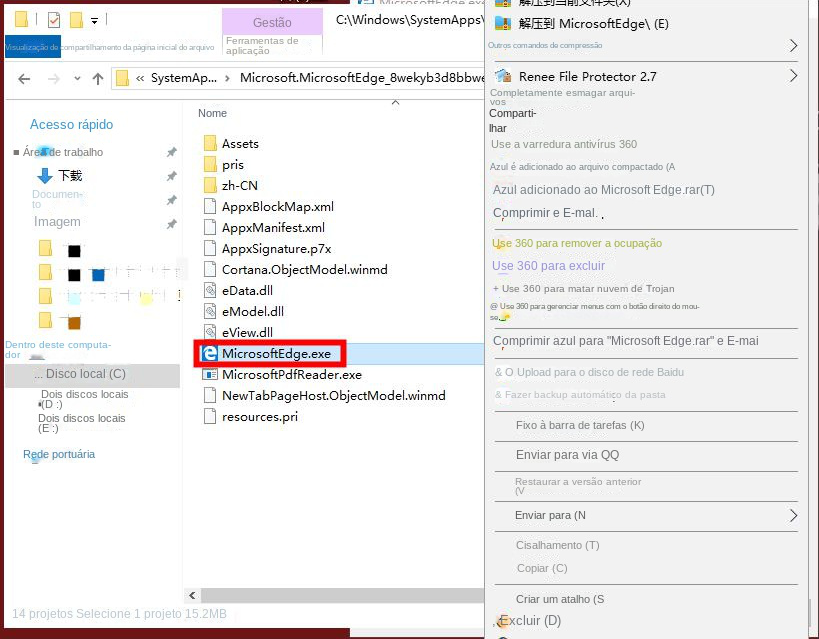Open Documento in quick access sidebar
Image resolution: width=819 pixels, height=639 pixels.
[x=57, y=199]
